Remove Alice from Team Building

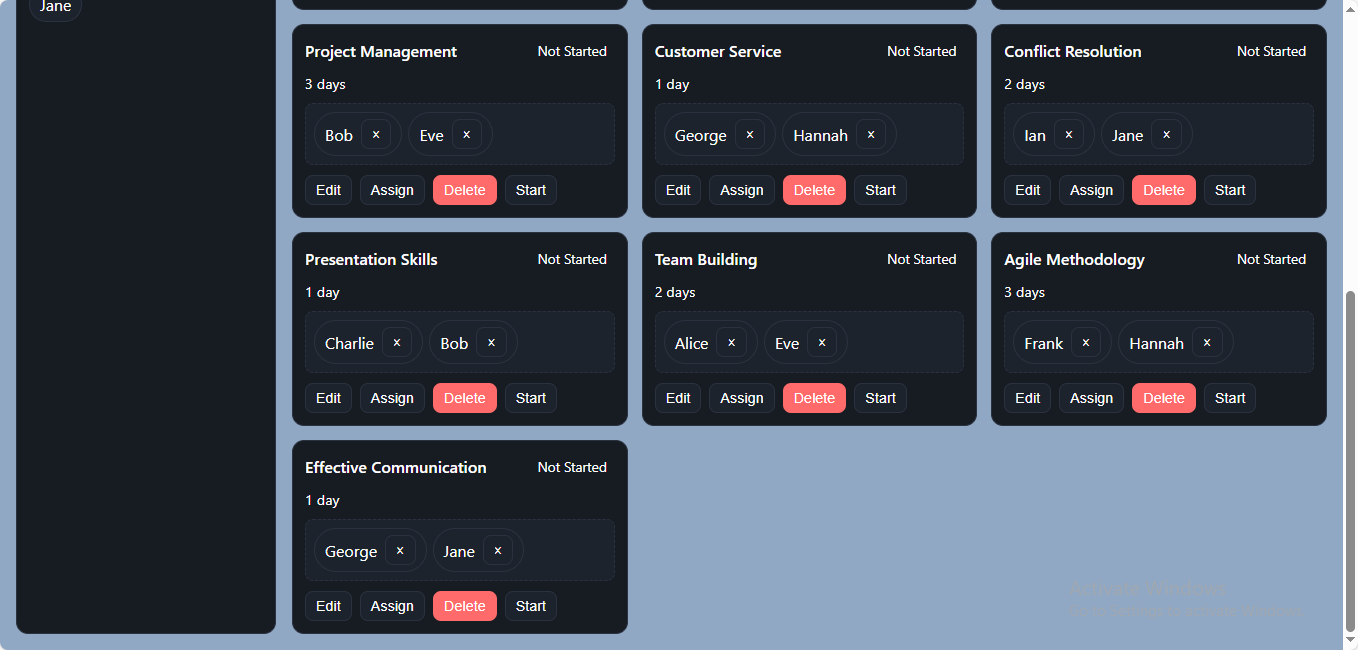click(731, 343)
